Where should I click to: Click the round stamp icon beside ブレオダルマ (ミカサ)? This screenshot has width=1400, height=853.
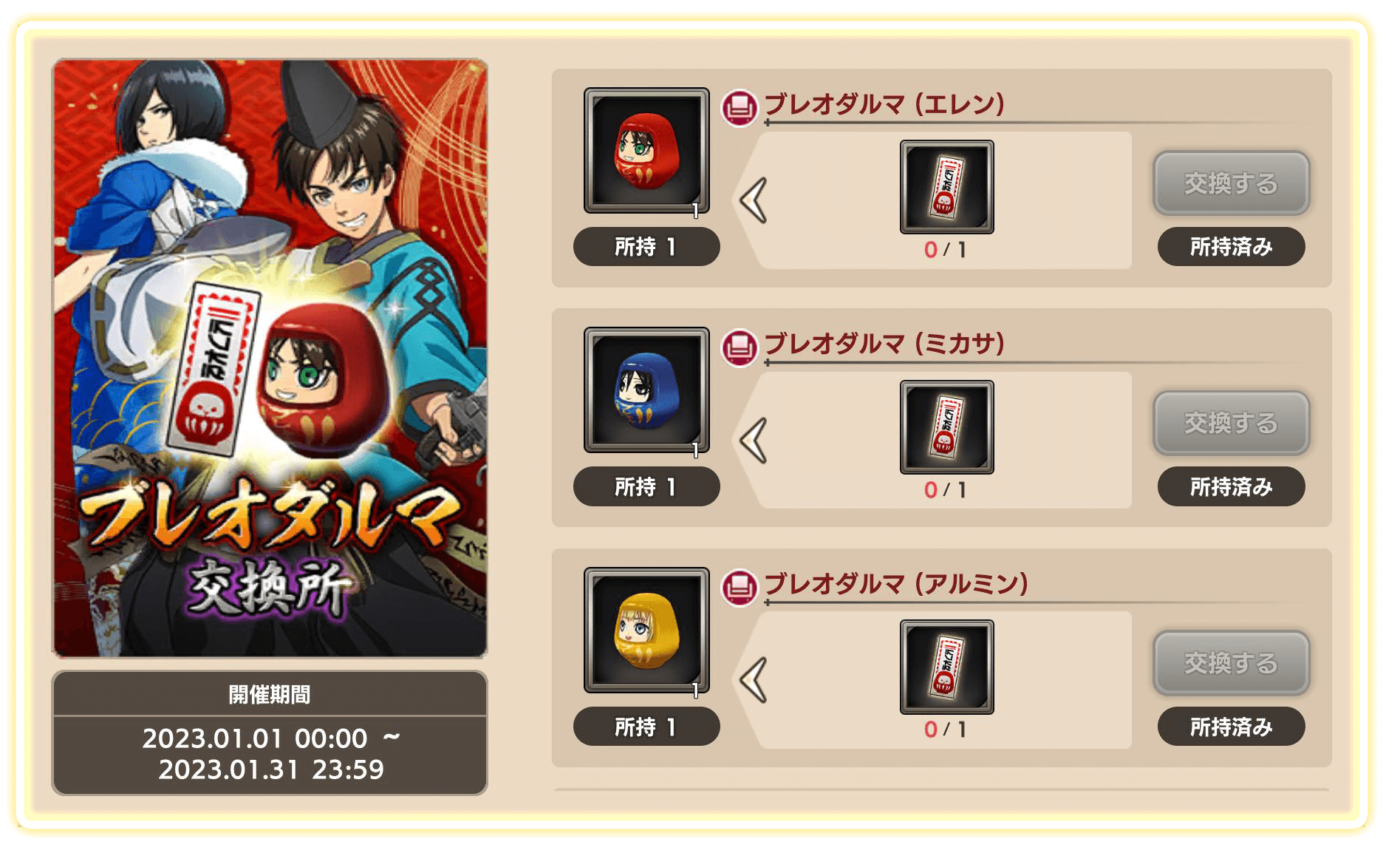pyautogui.click(x=740, y=347)
